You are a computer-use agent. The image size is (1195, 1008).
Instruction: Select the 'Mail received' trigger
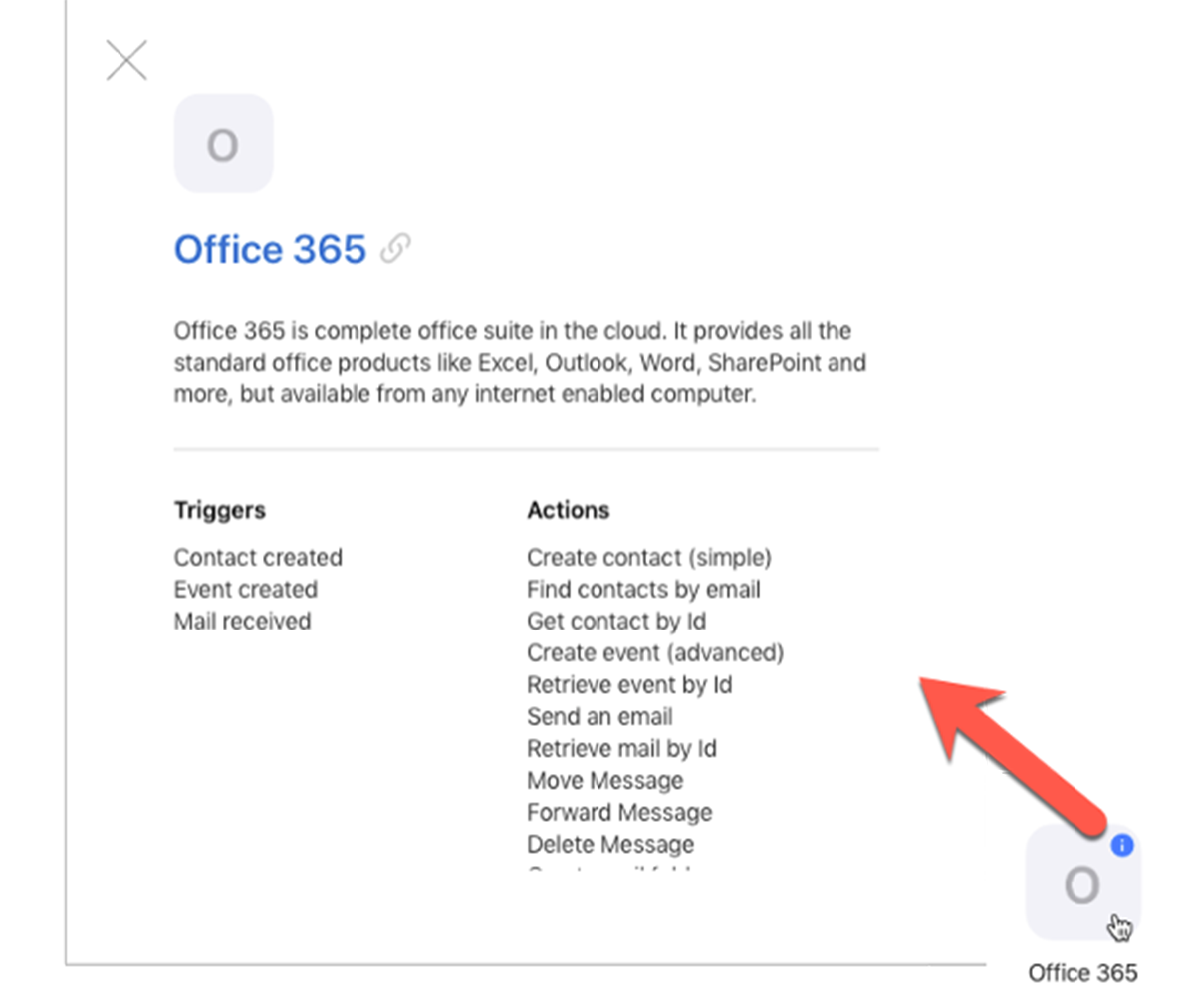coord(243,621)
